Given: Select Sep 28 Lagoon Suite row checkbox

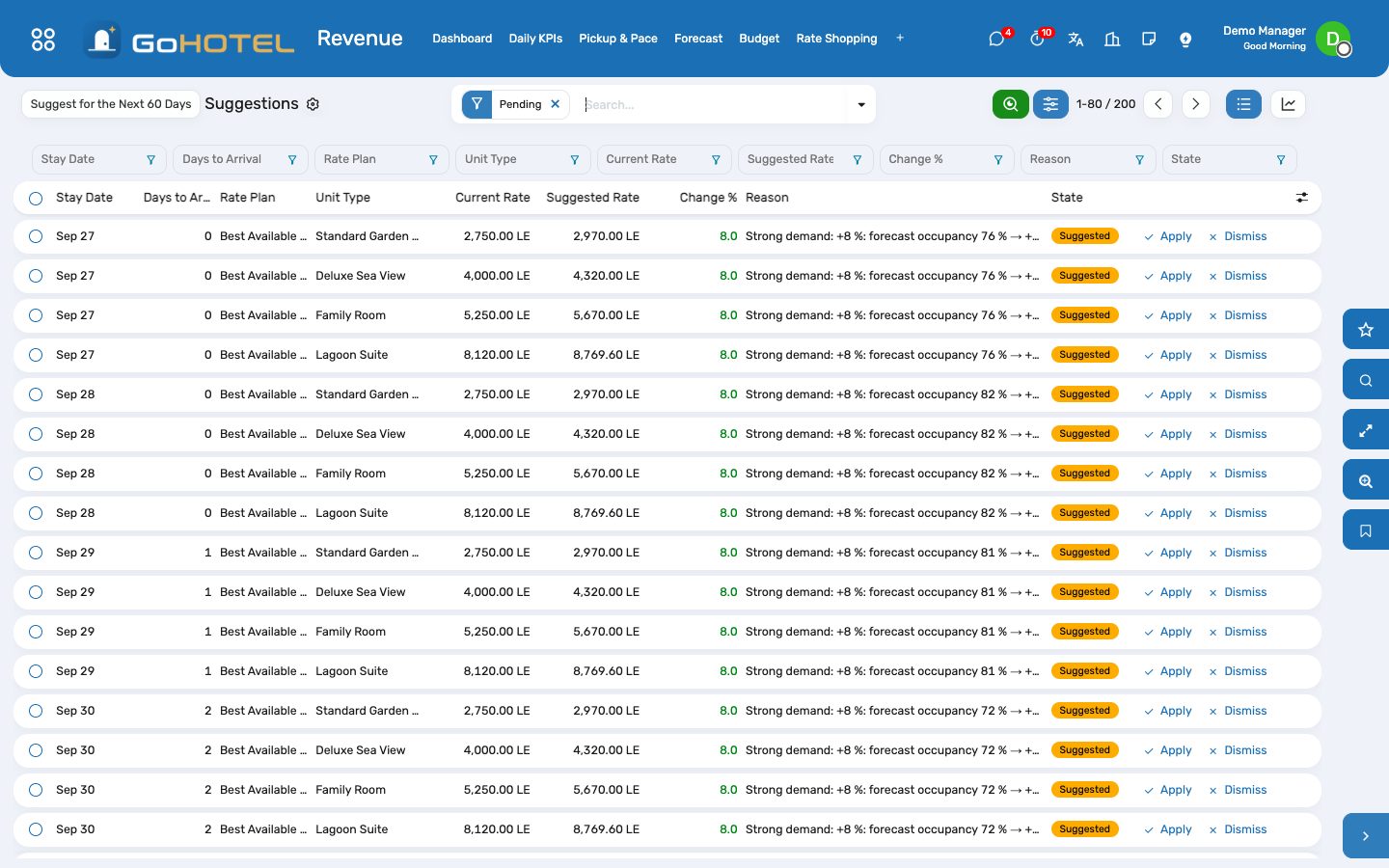Looking at the screenshot, I should [x=36, y=513].
